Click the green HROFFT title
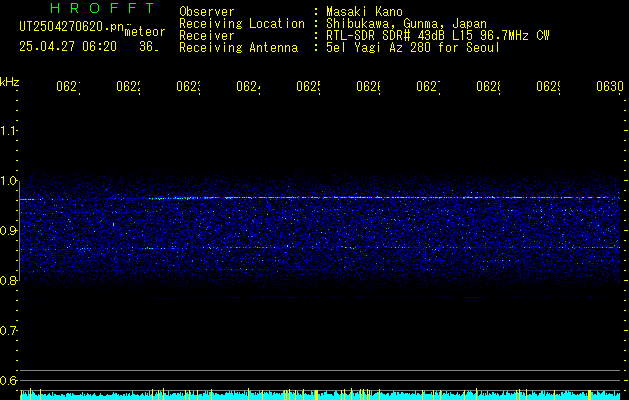The image size is (629, 400). [x=102, y=8]
